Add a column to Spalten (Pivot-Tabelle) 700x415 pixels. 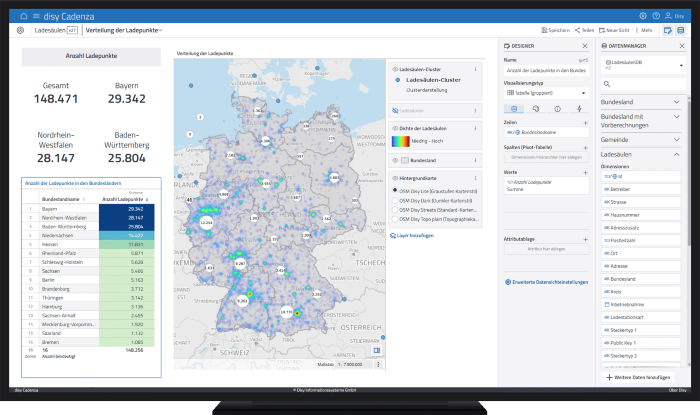point(585,147)
